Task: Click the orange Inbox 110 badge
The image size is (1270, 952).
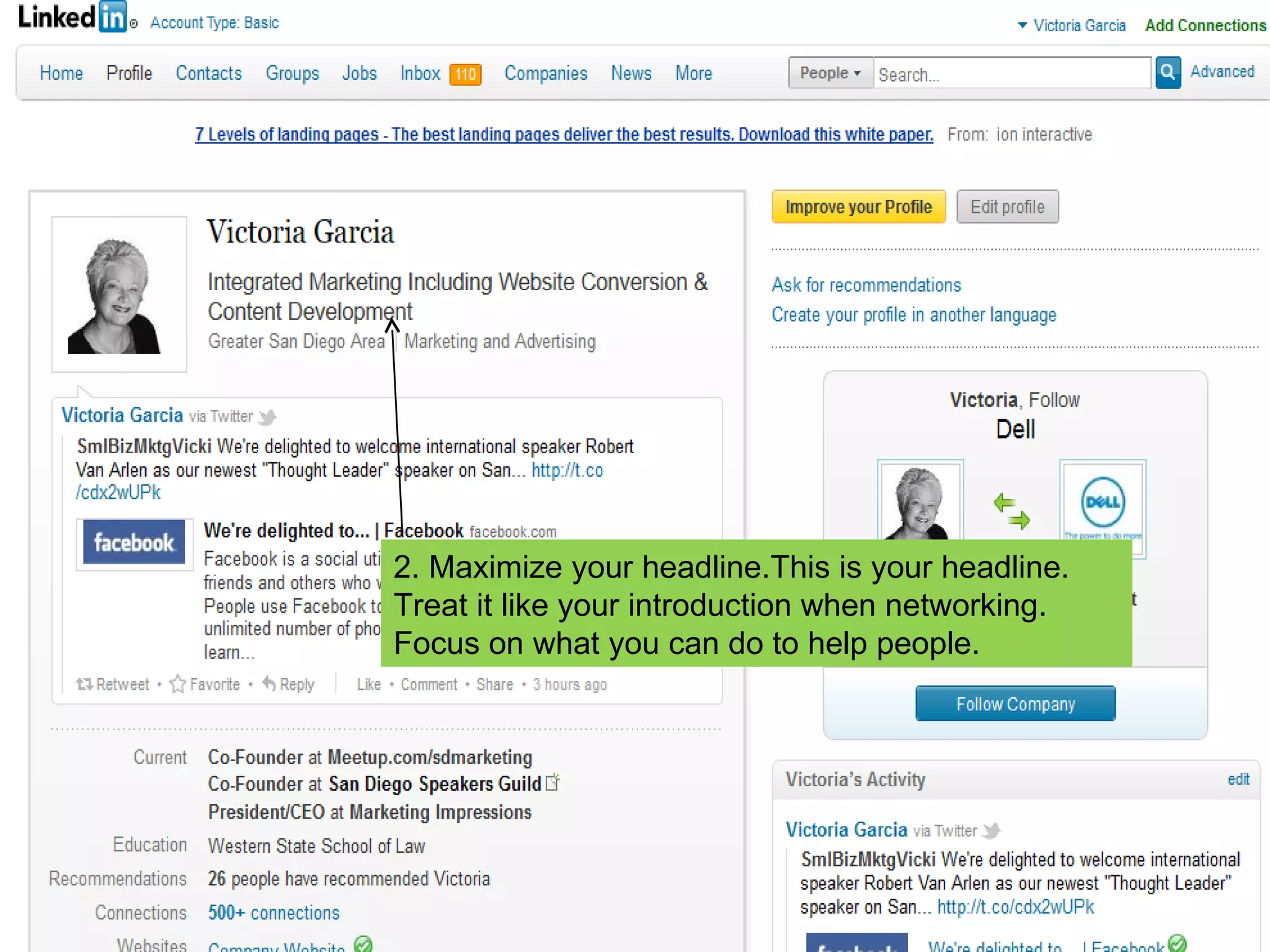Action: pyautogui.click(x=465, y=74)
